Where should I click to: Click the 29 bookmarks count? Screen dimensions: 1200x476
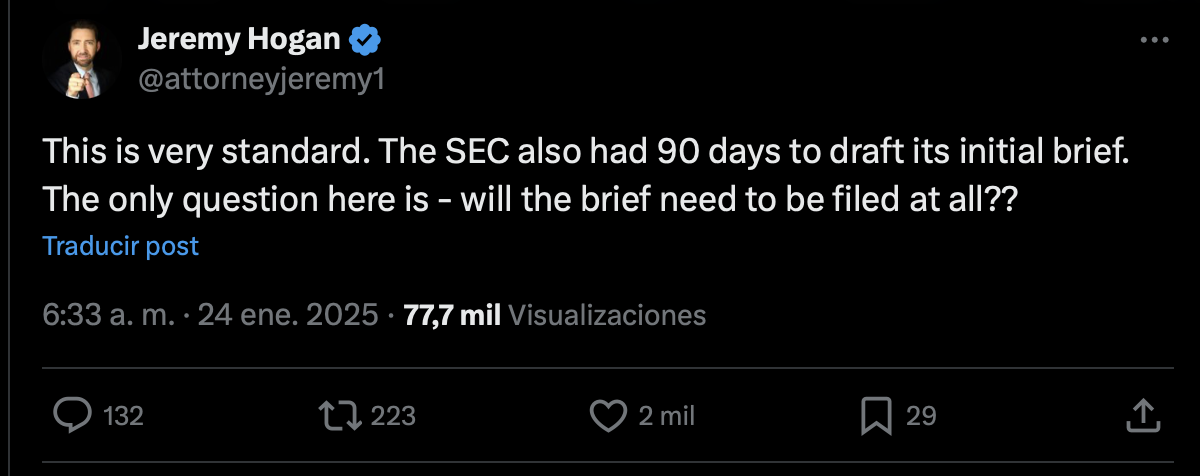click(921, 416)
